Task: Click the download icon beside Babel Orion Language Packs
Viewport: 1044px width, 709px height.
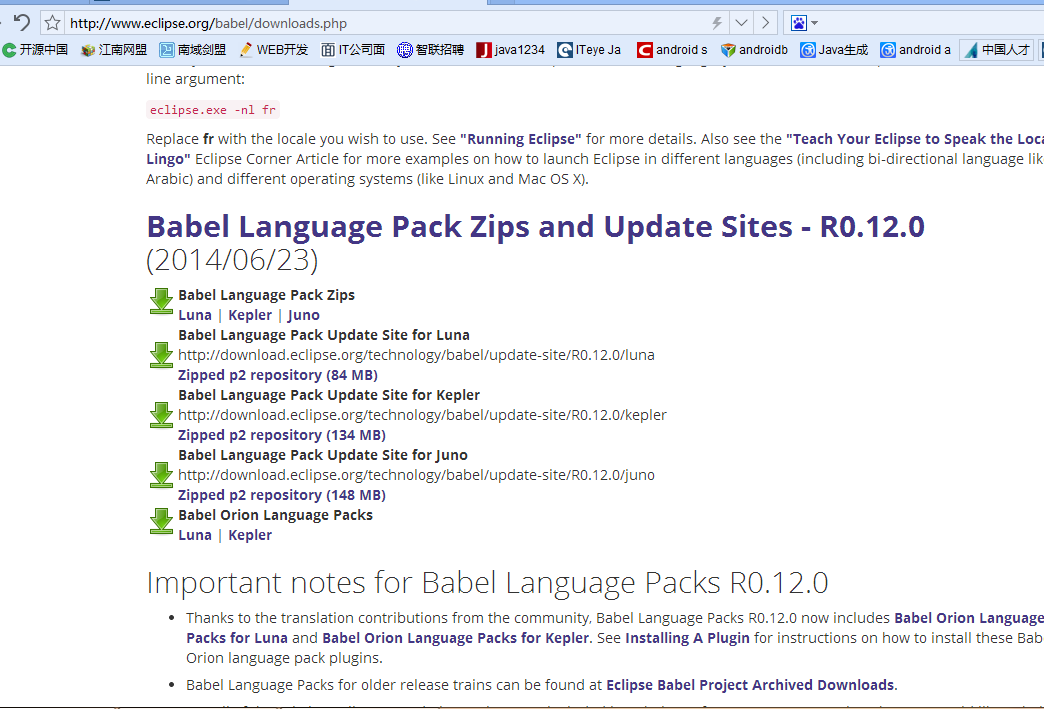Action: 161,521
